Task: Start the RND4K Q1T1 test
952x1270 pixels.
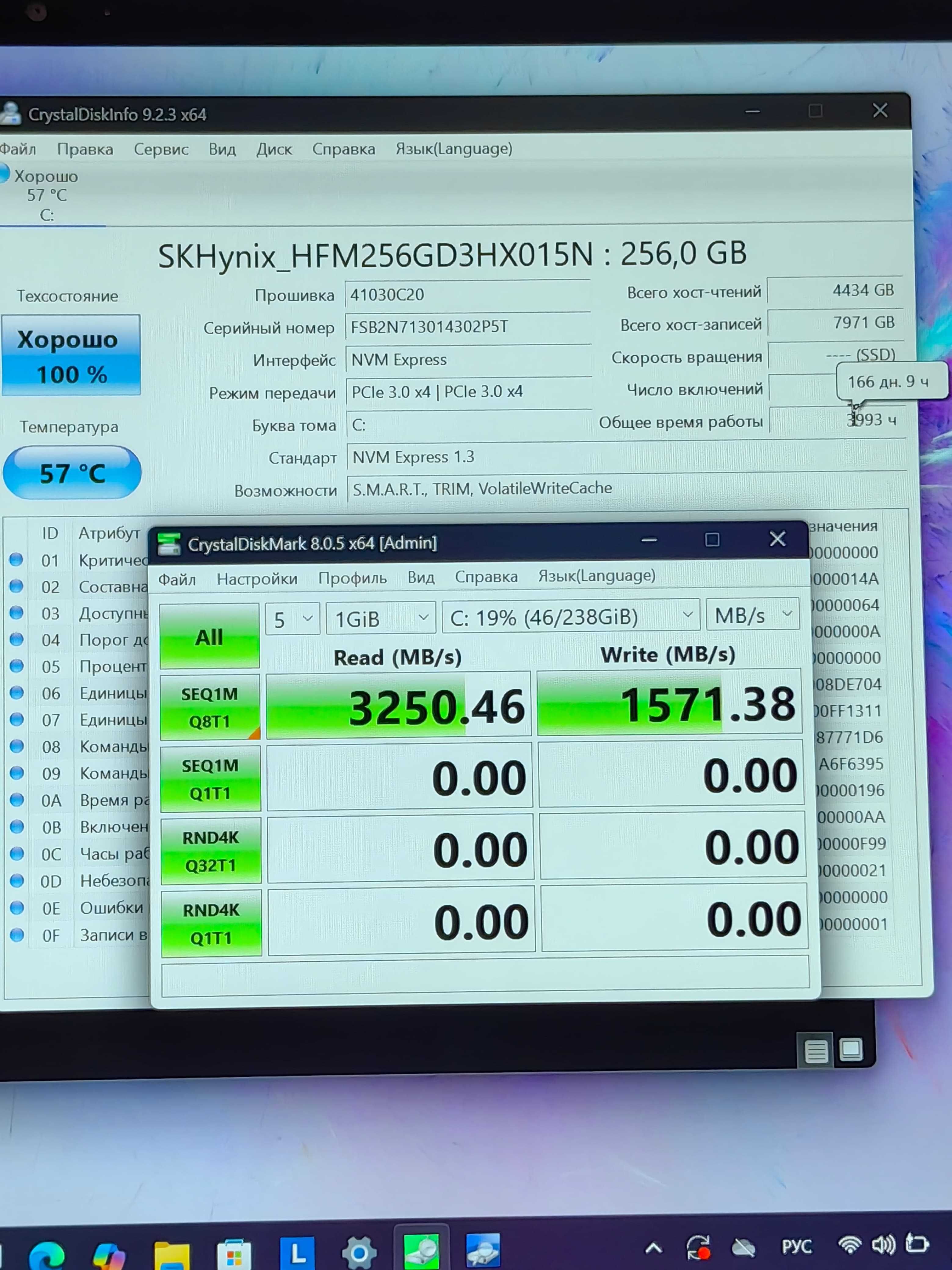Action: (x=211, y=924)
